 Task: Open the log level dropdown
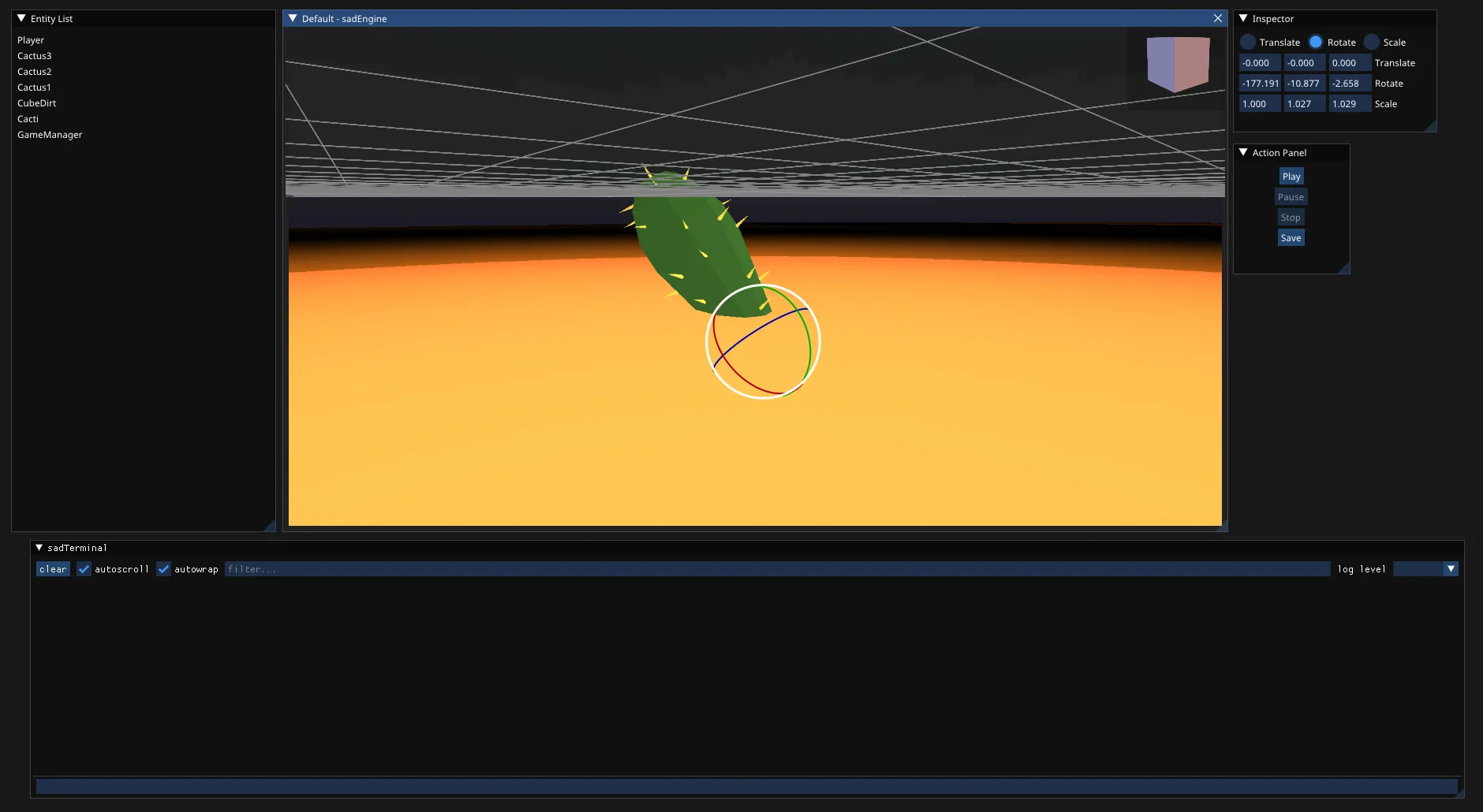pos(1451,569)
